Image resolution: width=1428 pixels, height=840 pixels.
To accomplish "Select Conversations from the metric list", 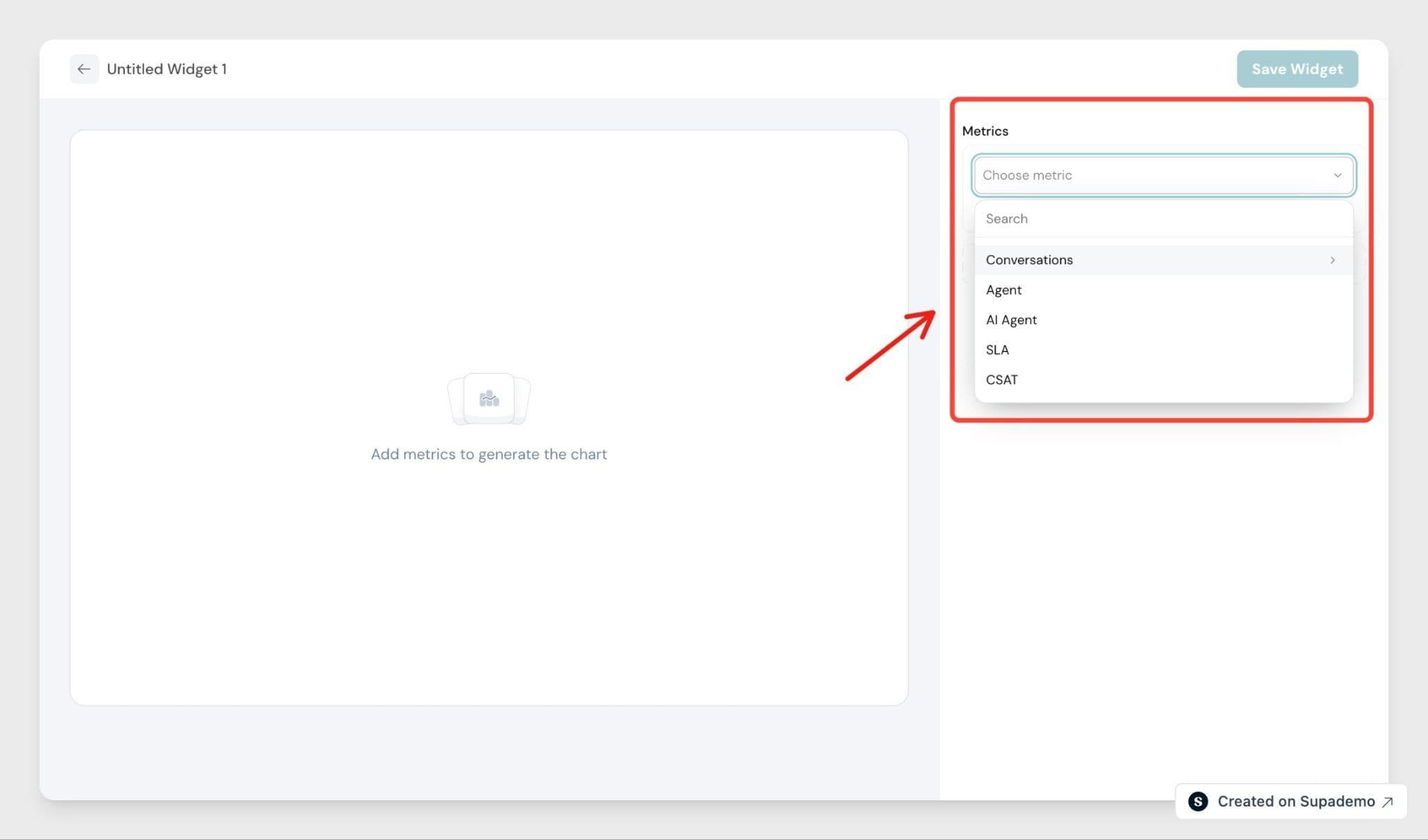I will [1163, 260].
